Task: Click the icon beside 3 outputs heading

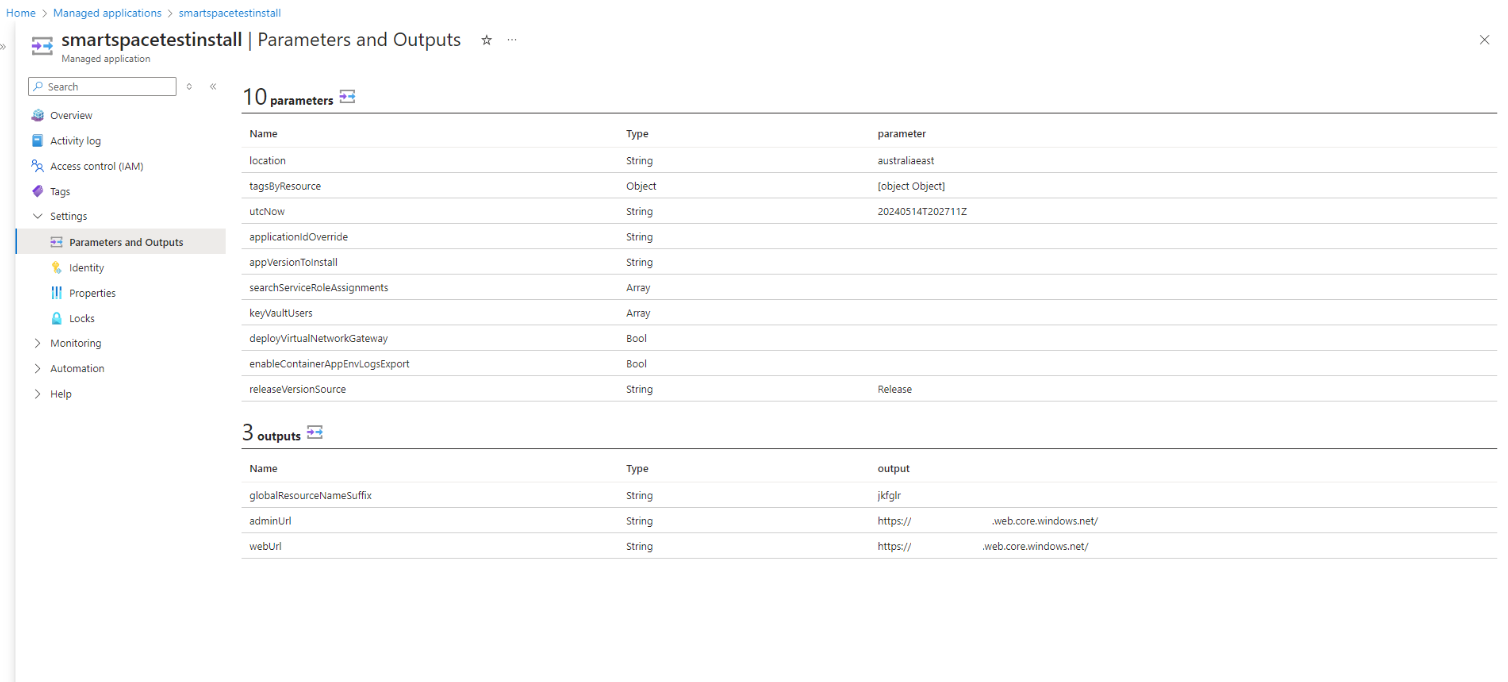Action: [x=315, y=432]
